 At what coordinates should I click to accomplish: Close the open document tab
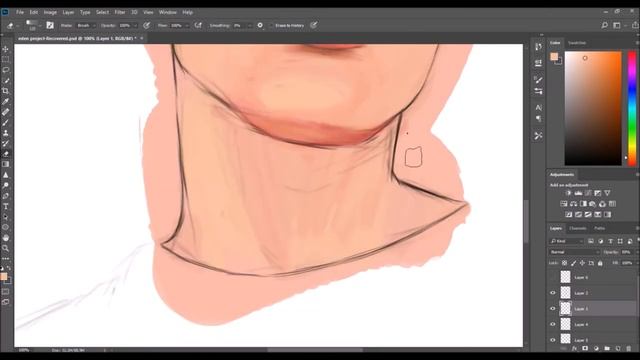point(142,38)
